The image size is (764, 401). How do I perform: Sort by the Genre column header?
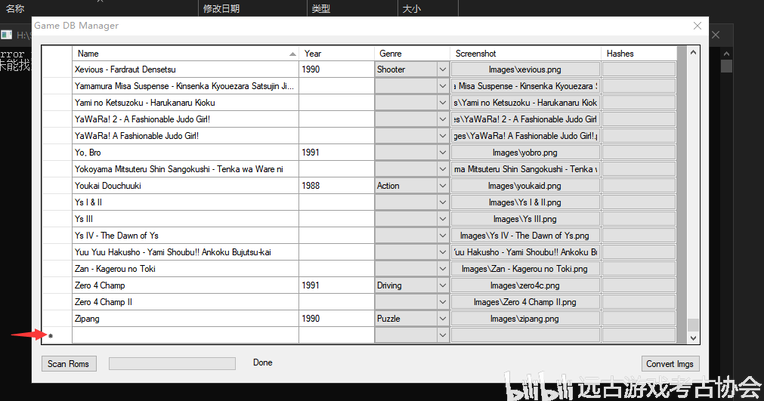coord(412,54)
